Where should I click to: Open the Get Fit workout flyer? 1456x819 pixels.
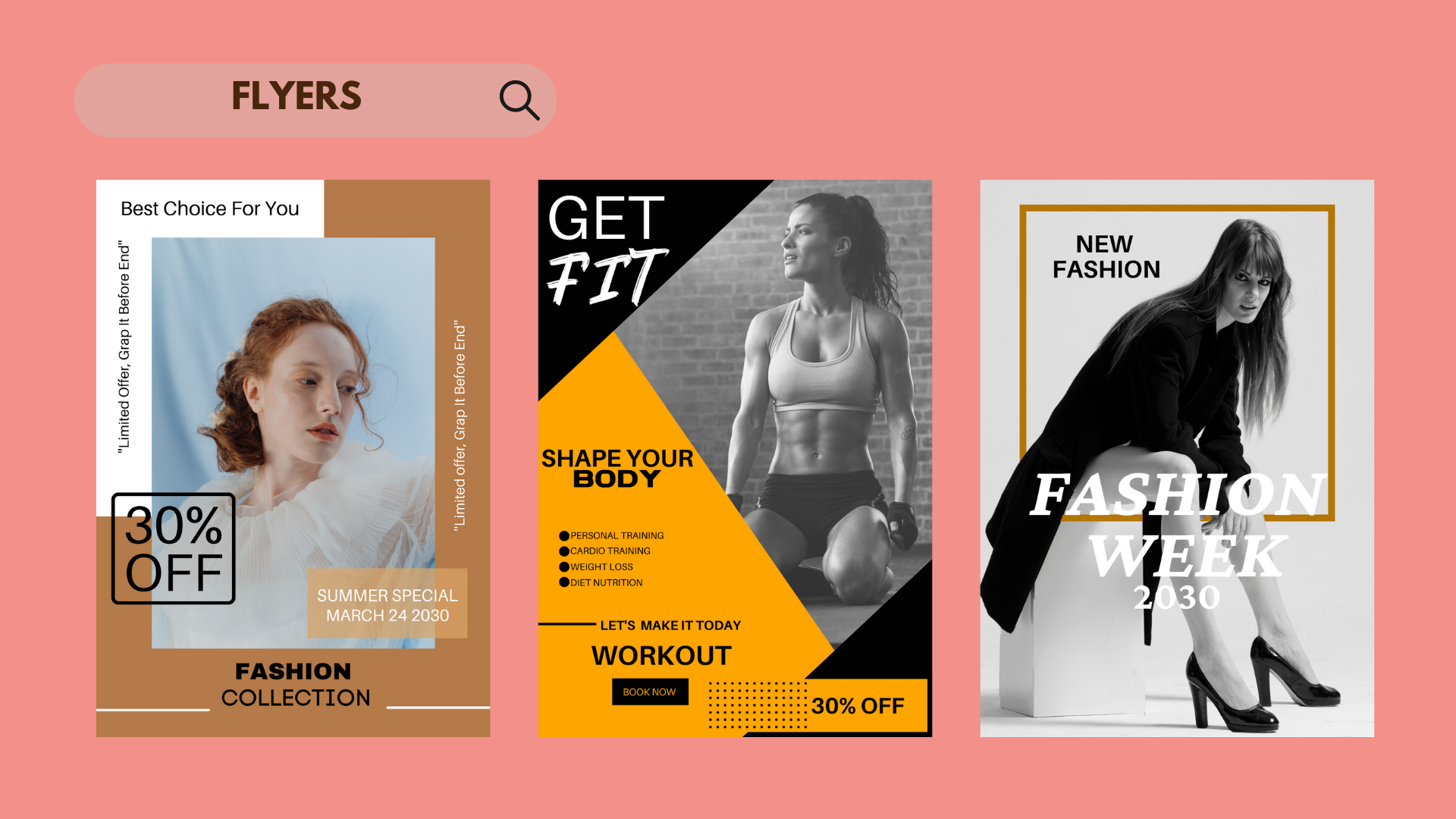pyautogui.click(x=735, y=458)
